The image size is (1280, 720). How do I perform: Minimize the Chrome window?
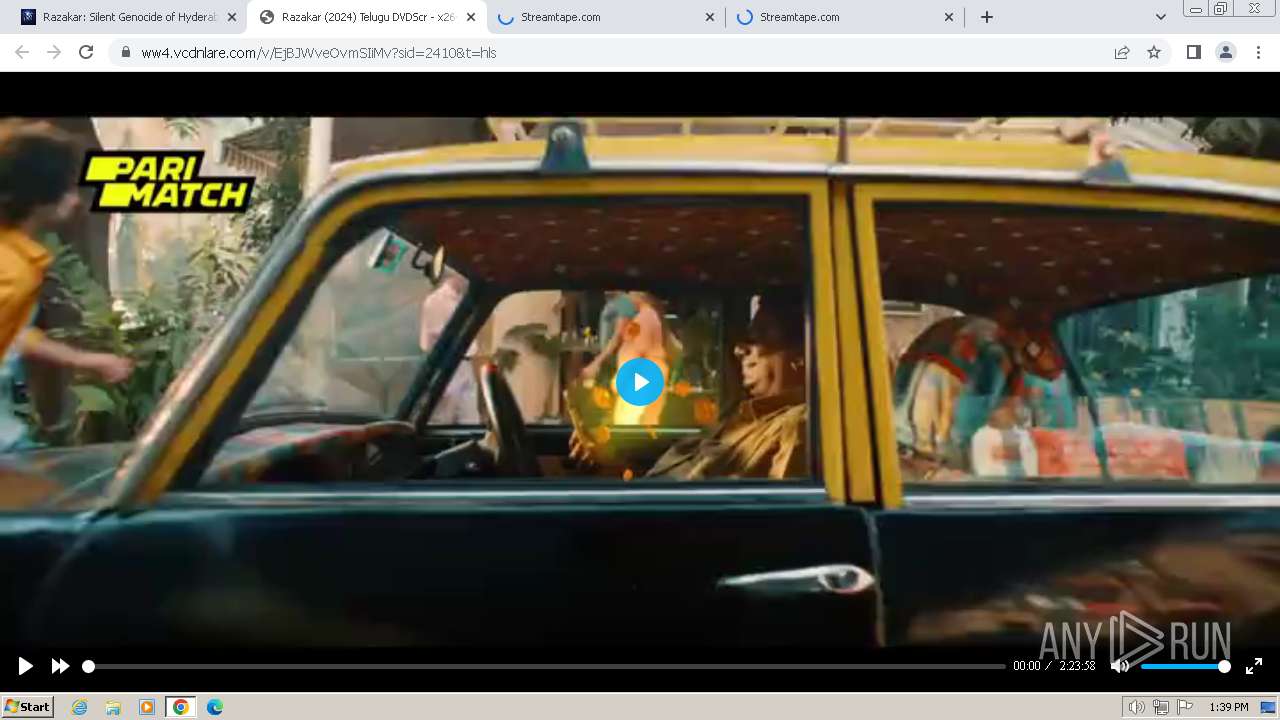click(x=1196, y=9)
